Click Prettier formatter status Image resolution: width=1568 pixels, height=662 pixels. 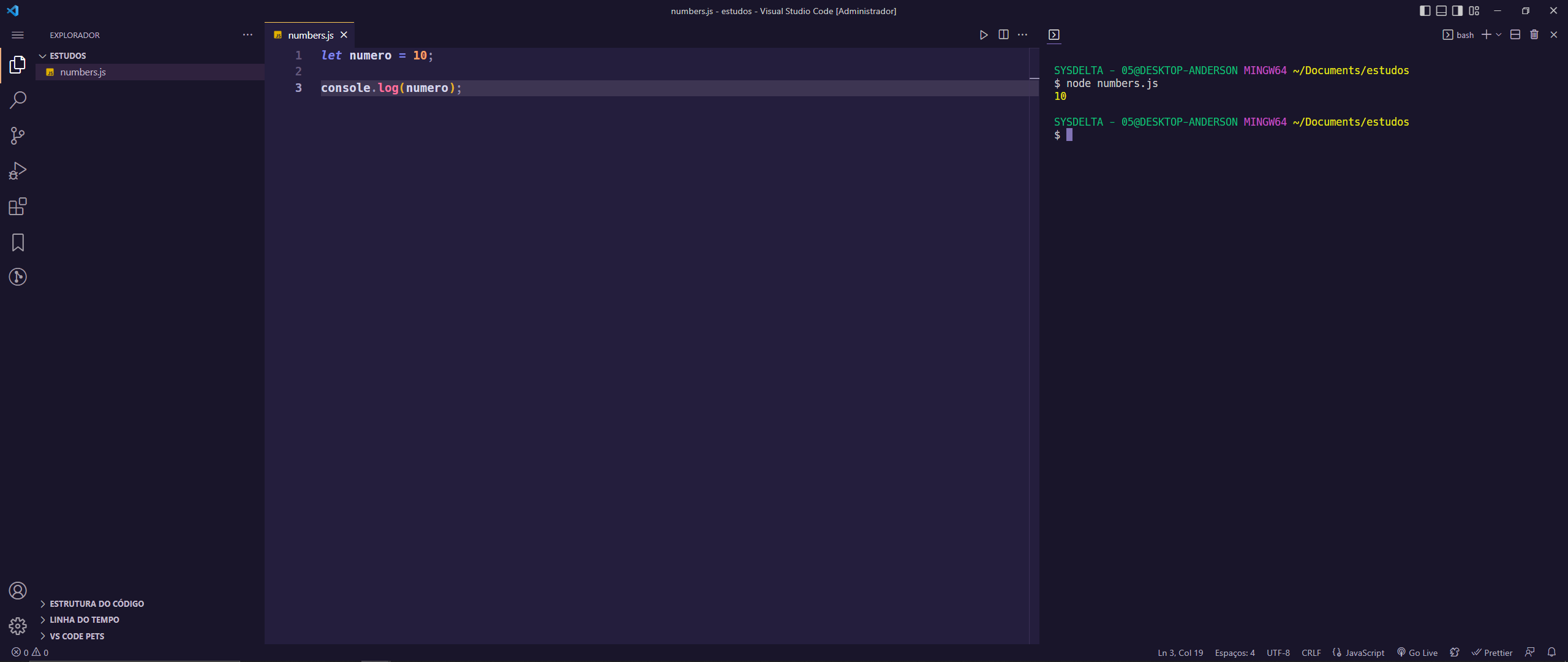[1492, 653]
